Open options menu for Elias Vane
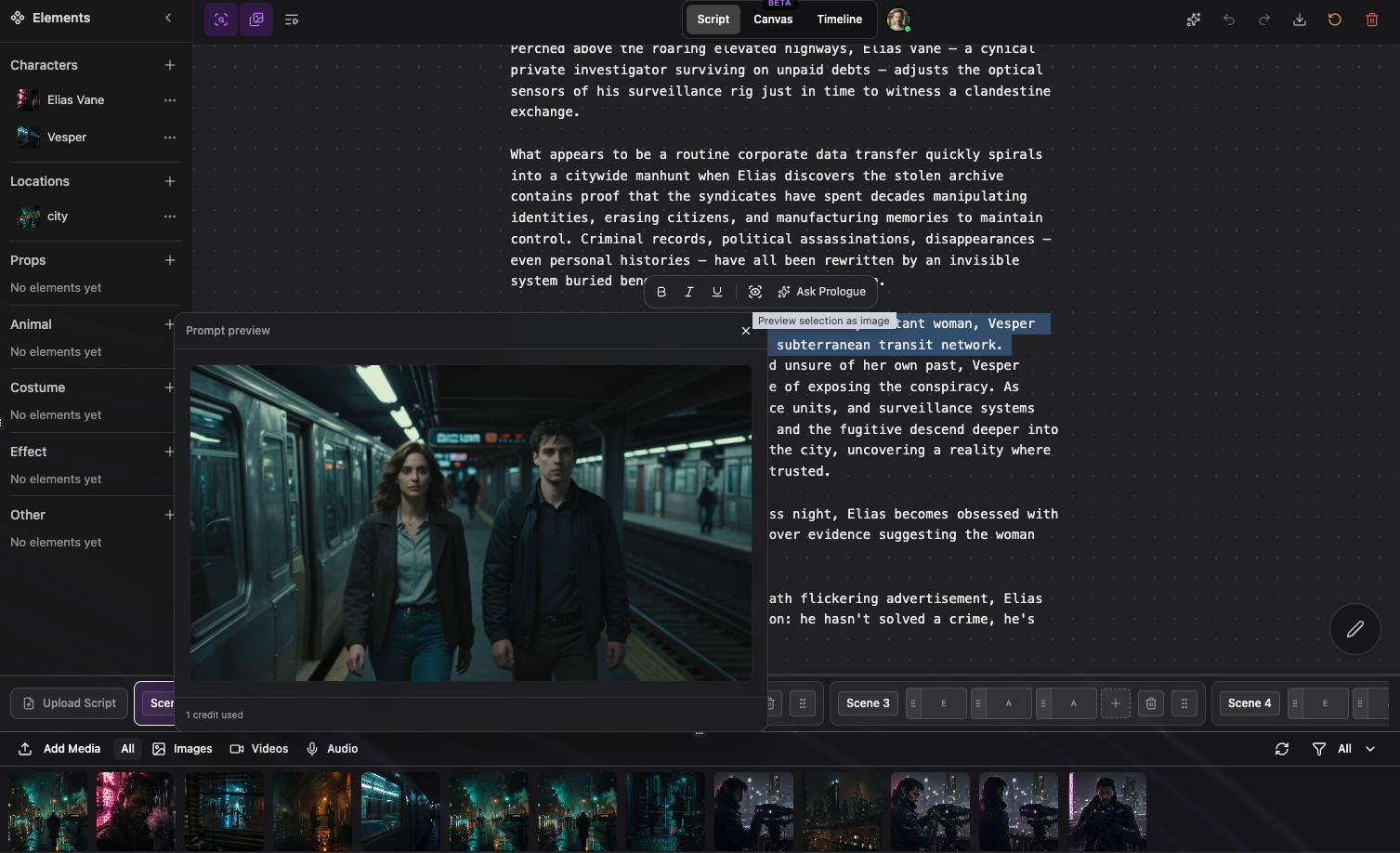This screenshot has height=853, width=1400. (x=170, y=100)
